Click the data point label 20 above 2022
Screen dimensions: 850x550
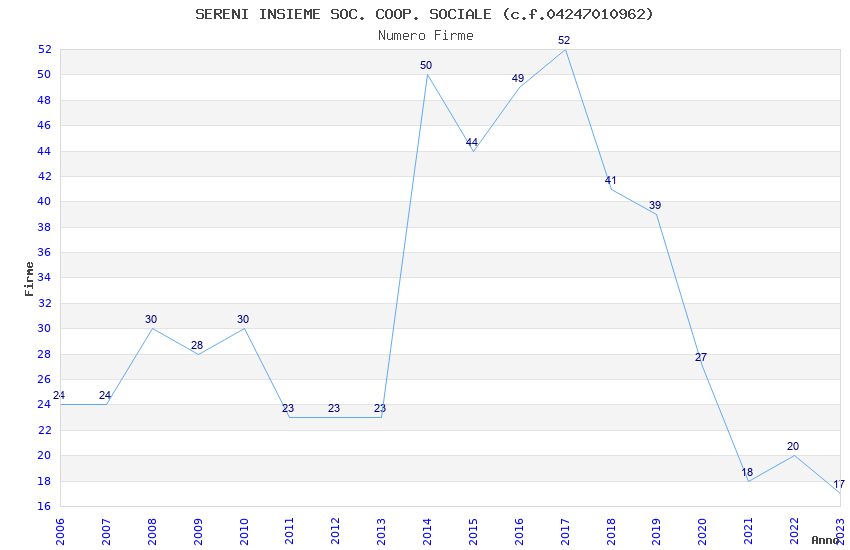click(793, 447)
